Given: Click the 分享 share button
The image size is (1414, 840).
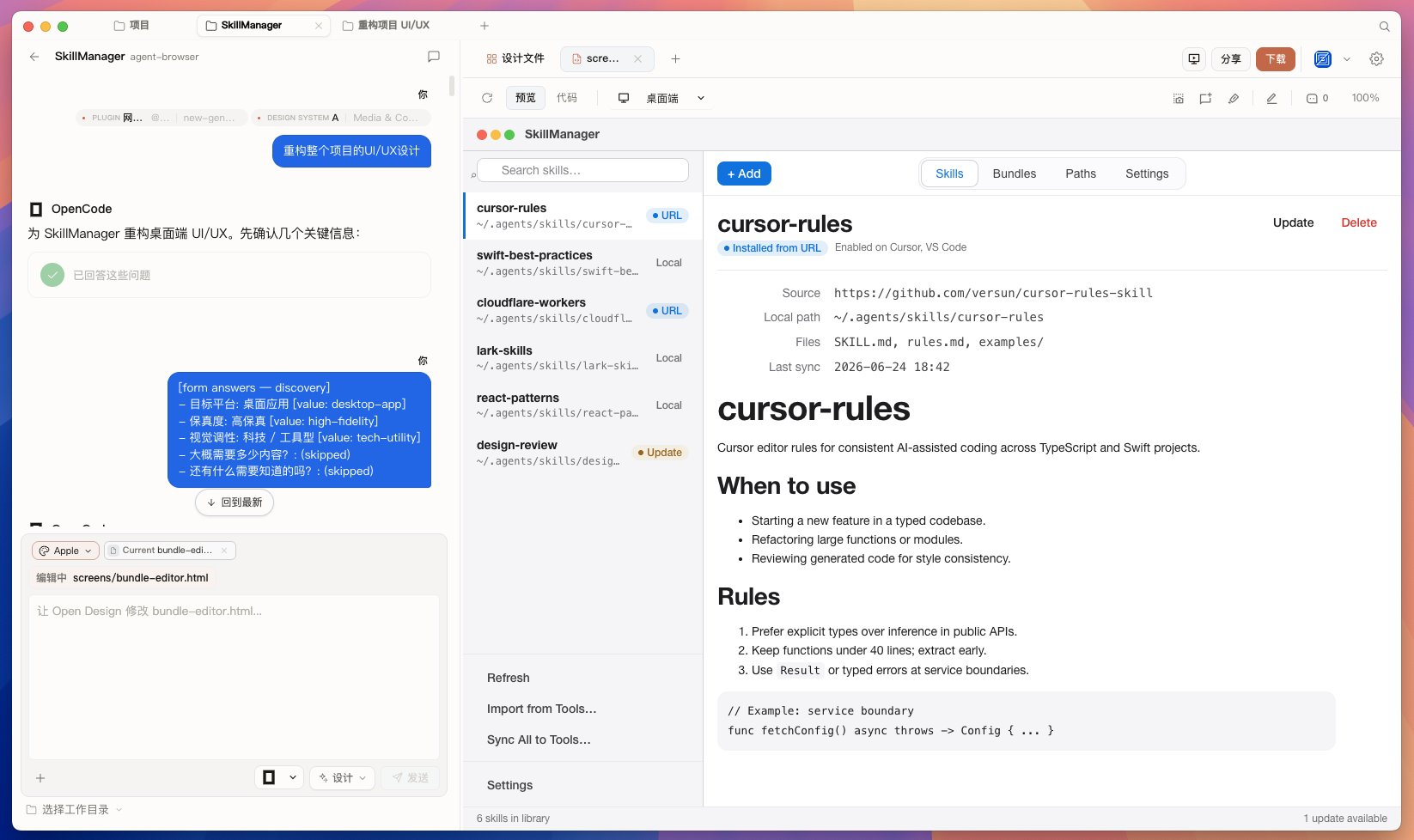Looking at the screenshot, I should tap(1231, 59).
